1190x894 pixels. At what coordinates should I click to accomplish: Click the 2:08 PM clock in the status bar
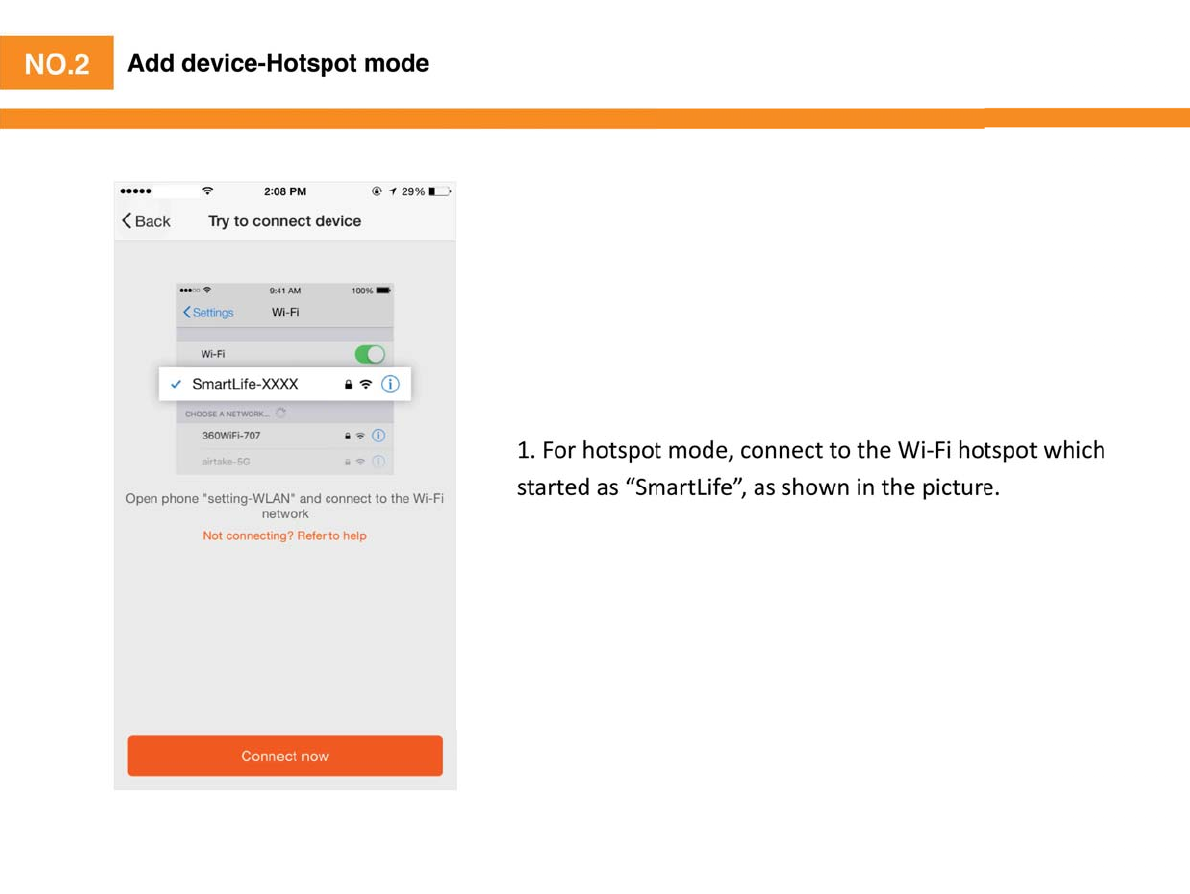pyautogui.click(x=285, y=191)
